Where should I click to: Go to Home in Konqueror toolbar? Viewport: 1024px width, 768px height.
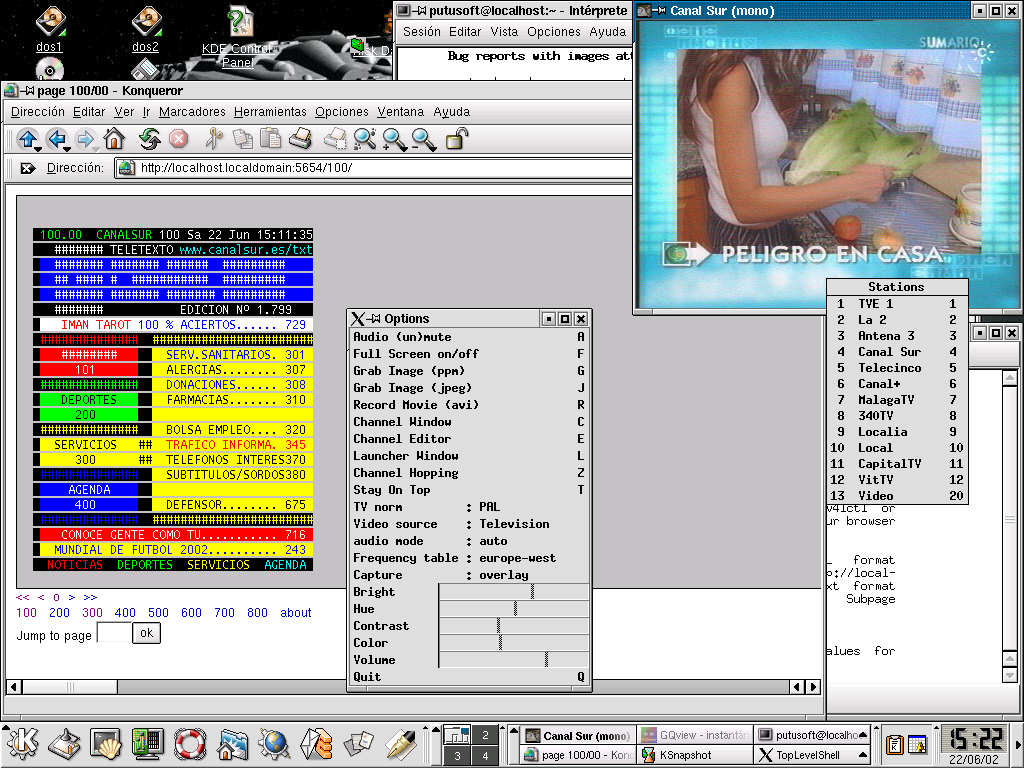pos(114,139)
